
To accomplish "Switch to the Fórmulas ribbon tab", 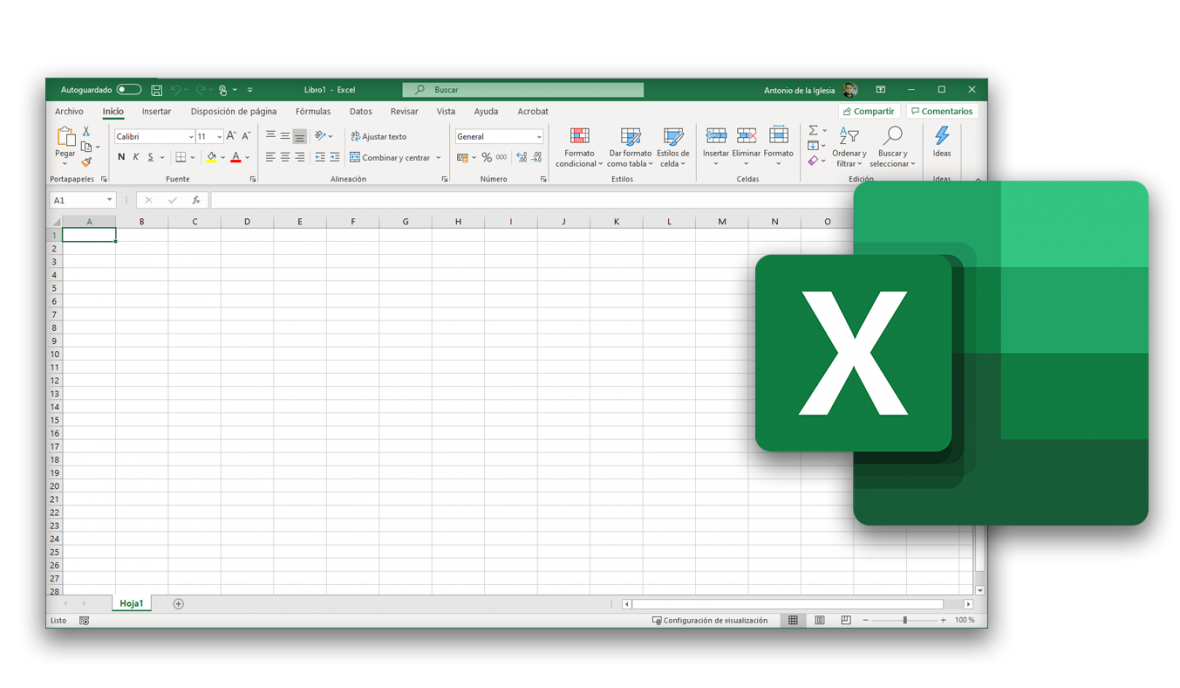I will pos(313,111).
